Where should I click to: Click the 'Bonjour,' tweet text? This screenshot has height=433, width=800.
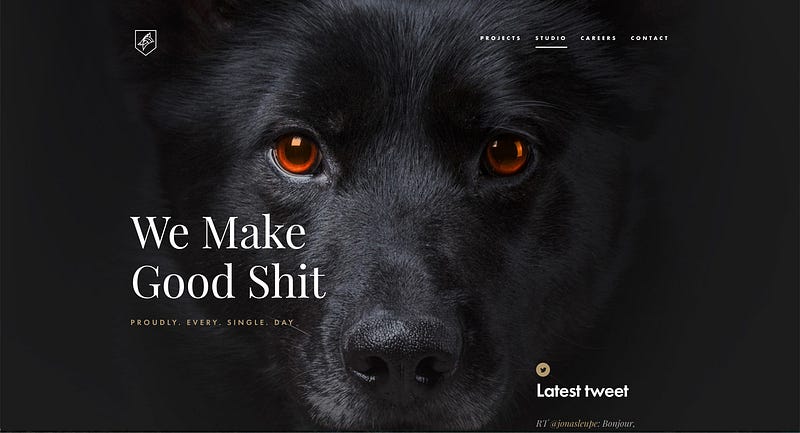tap(618, 424)
